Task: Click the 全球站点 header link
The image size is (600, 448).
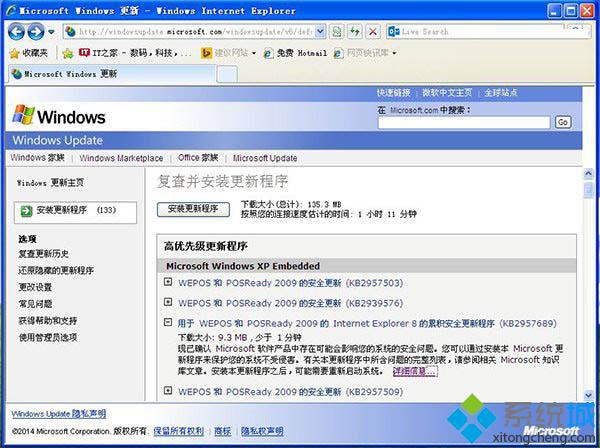Action: [x=501, y=93]
